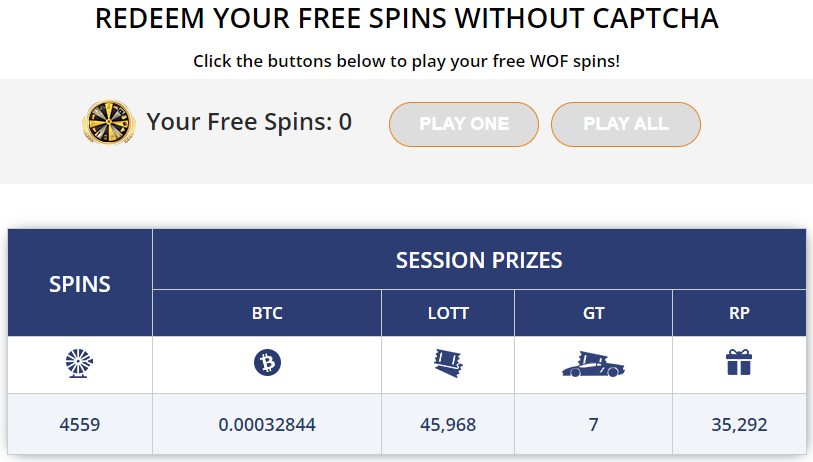Select the RP column header
Viewport: 813px width, 462px height.
[x=739, y=313]
